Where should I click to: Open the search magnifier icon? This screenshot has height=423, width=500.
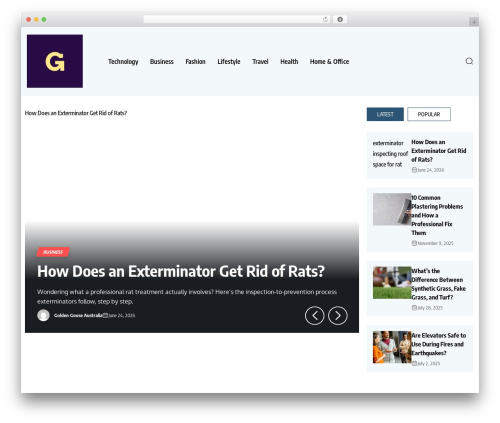point(469,61)
